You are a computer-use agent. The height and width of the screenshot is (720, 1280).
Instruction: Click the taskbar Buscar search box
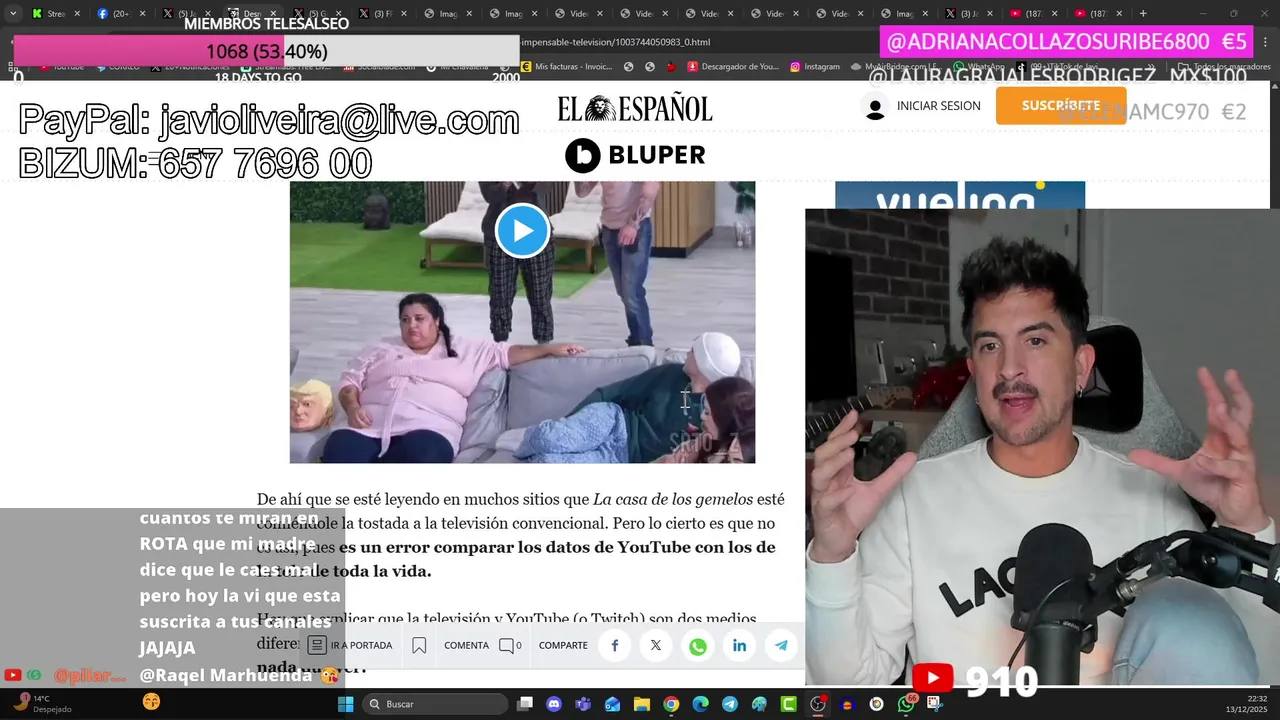pyautogui.click(x=435, y=704)
